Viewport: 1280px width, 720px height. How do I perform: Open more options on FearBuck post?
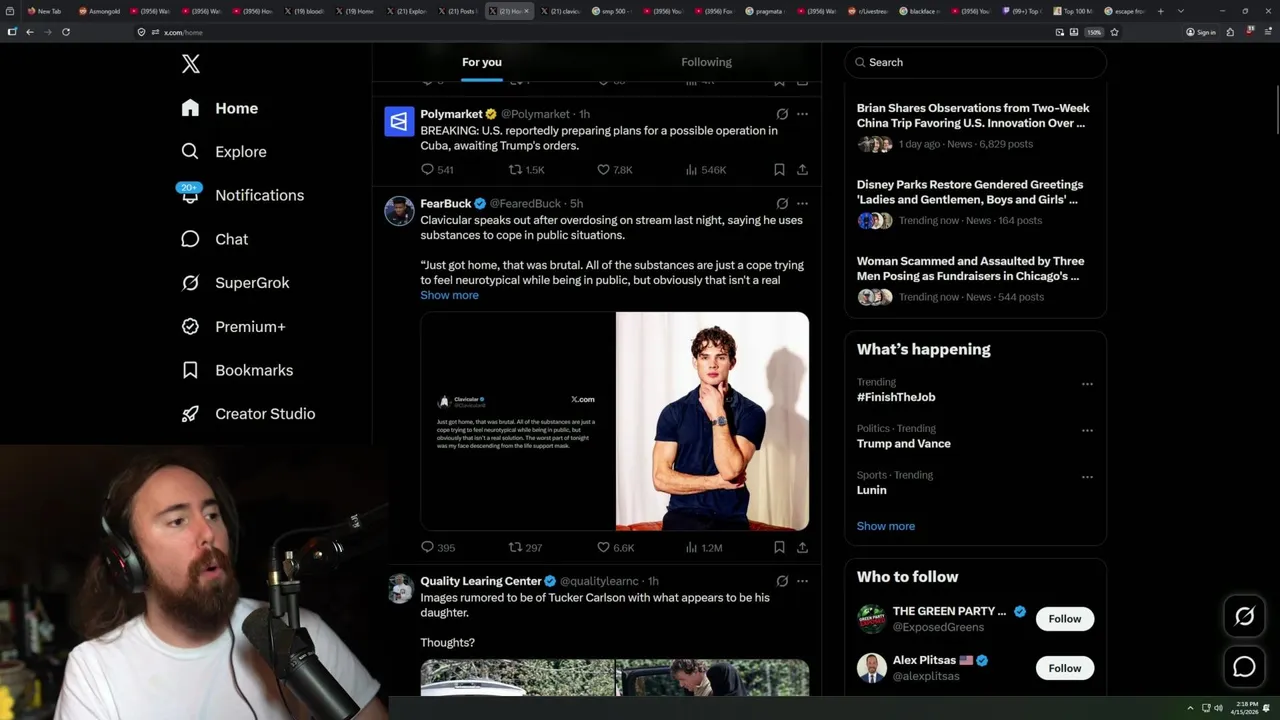(x=802, y=203)
